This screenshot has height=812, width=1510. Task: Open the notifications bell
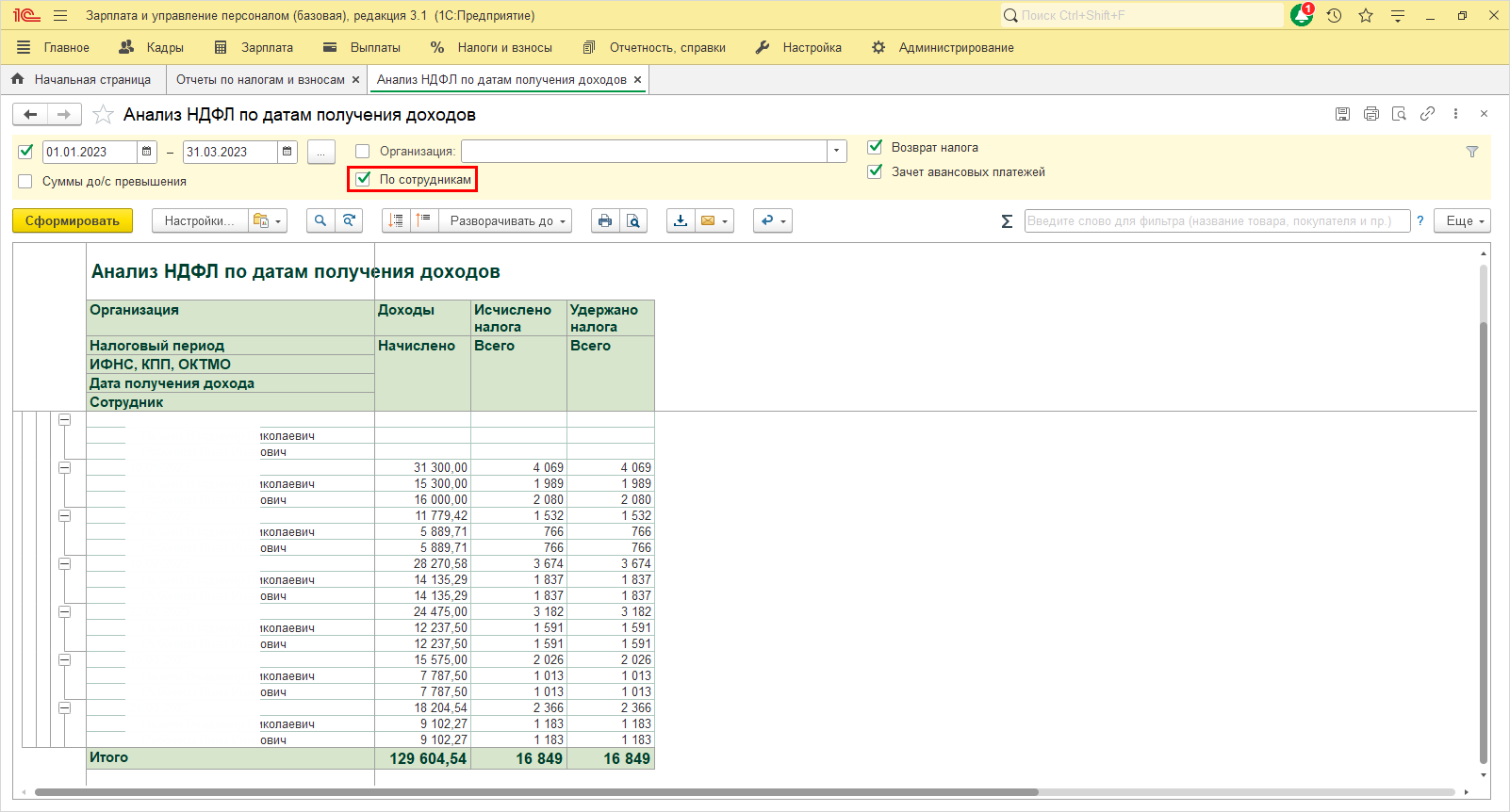pyautogui.click(x=1302, y=15)
